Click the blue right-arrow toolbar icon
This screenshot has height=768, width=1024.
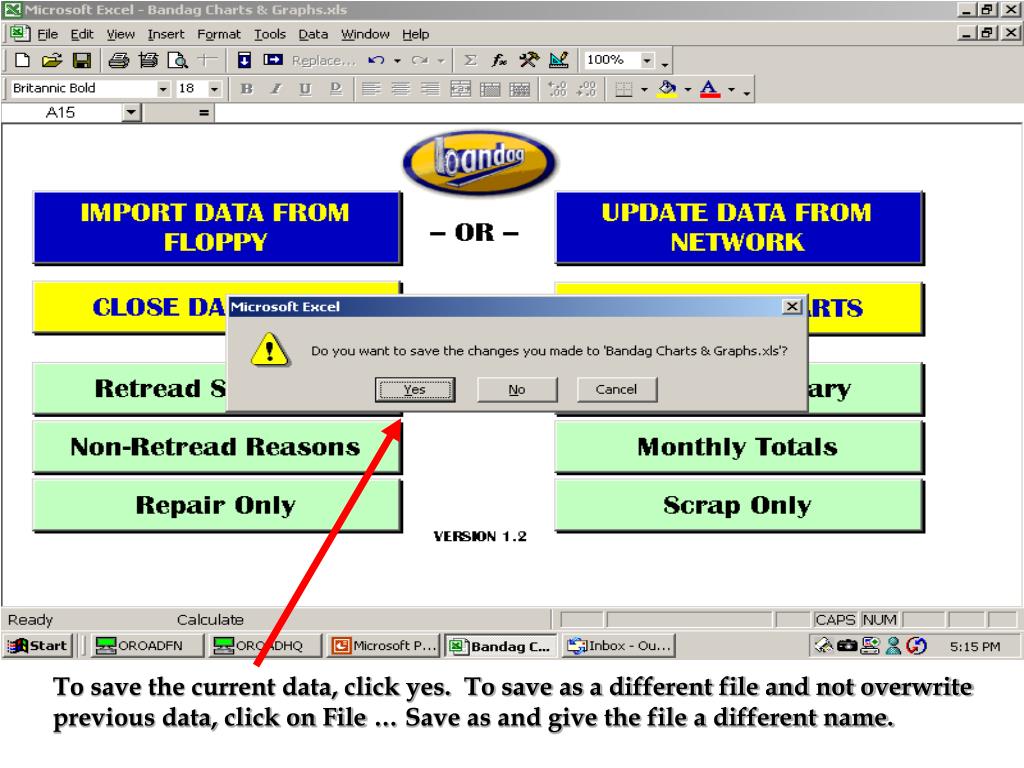[272, 60]
